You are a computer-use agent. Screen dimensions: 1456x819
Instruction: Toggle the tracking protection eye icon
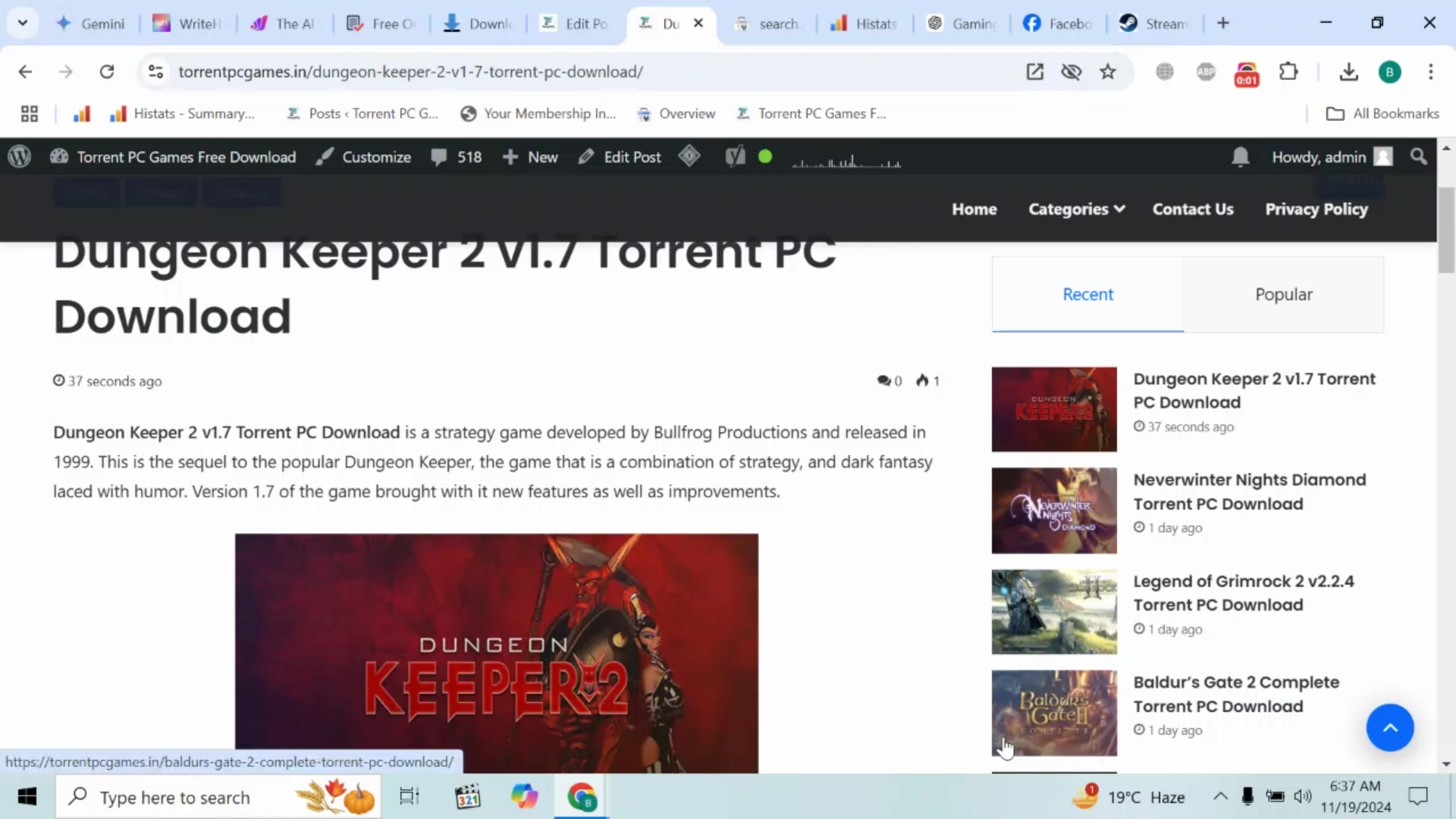[1071, 71]
